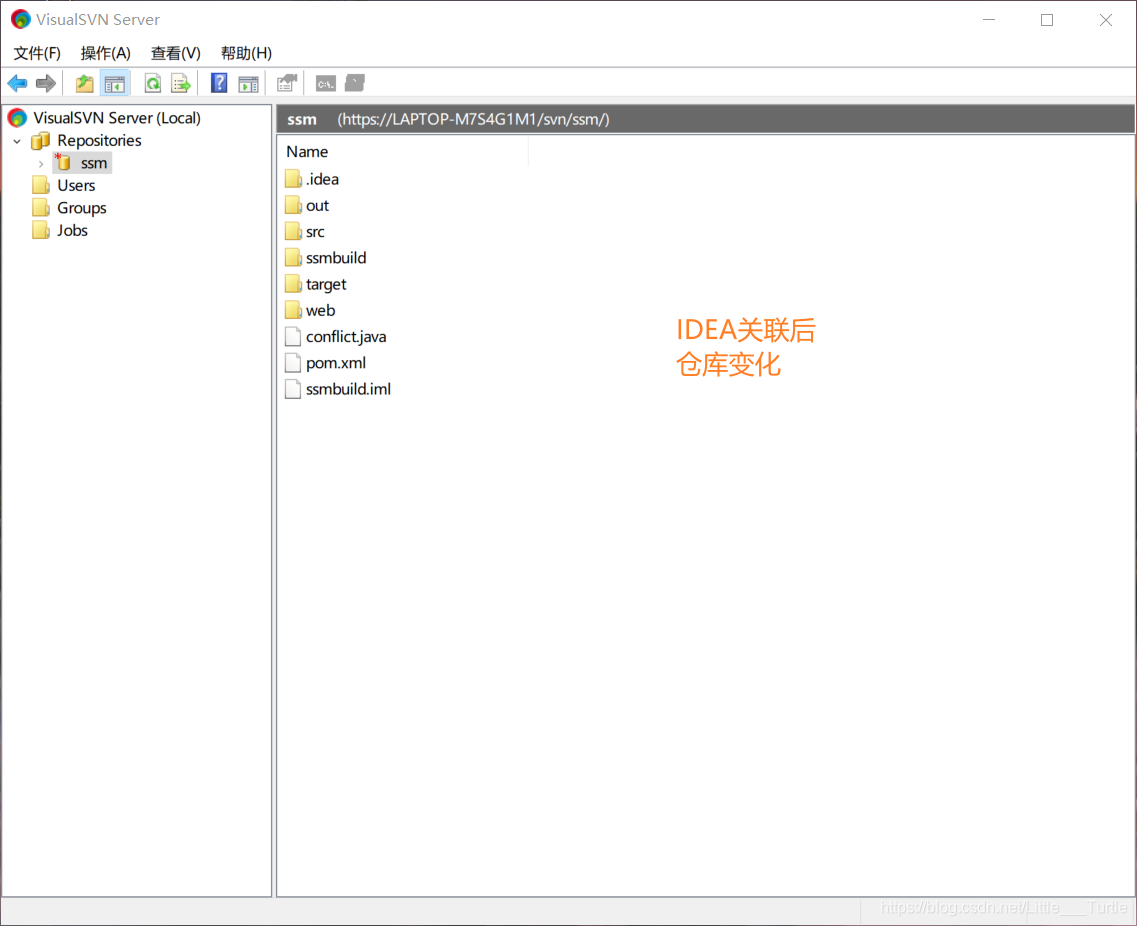Select the pom.xml file
The image size is (1137, 926).
[336, 363]
